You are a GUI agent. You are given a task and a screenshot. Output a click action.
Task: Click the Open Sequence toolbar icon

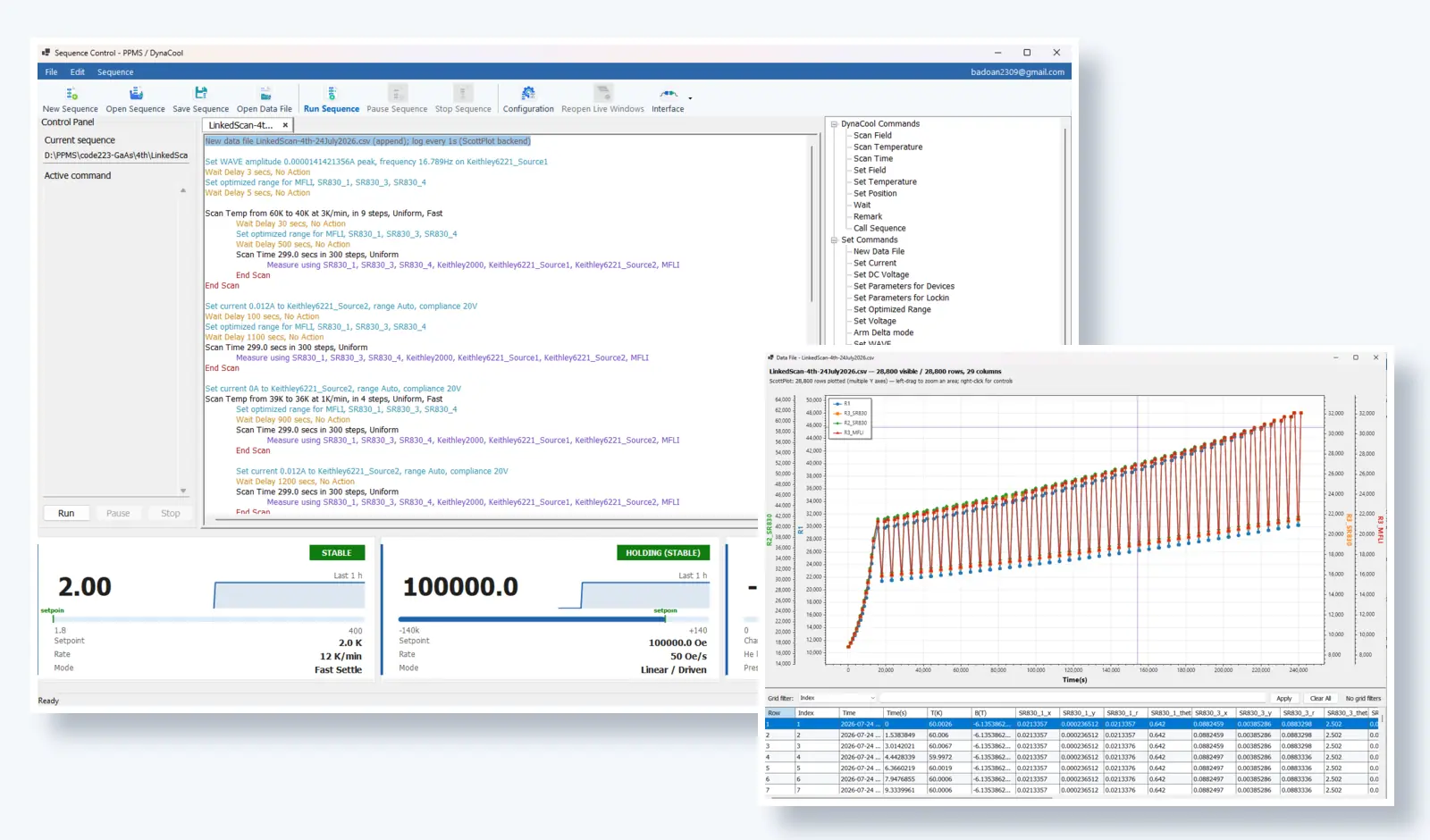[x=136, y=94]
